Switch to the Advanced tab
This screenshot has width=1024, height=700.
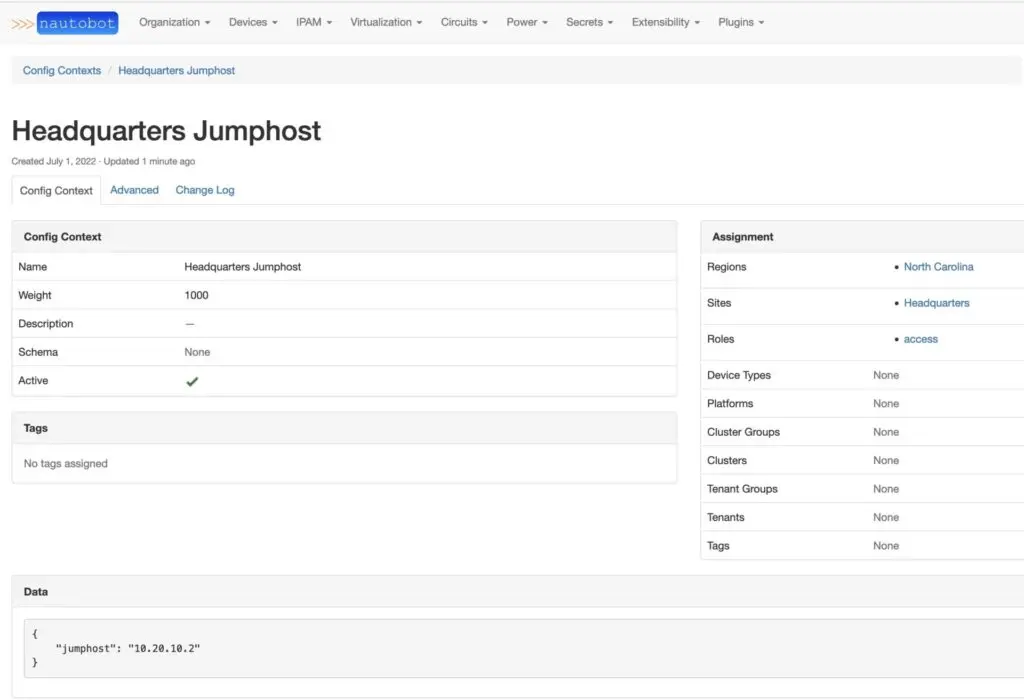pyautogui.click(x=135, y=190)
